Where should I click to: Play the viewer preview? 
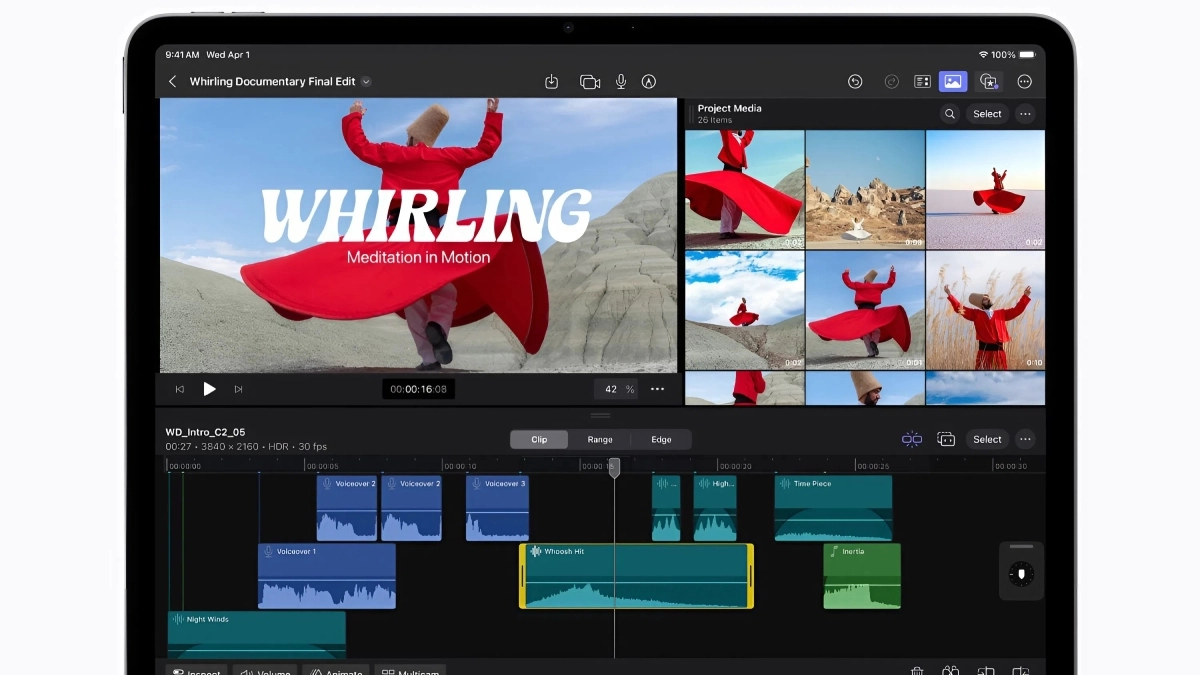point(209,389)
